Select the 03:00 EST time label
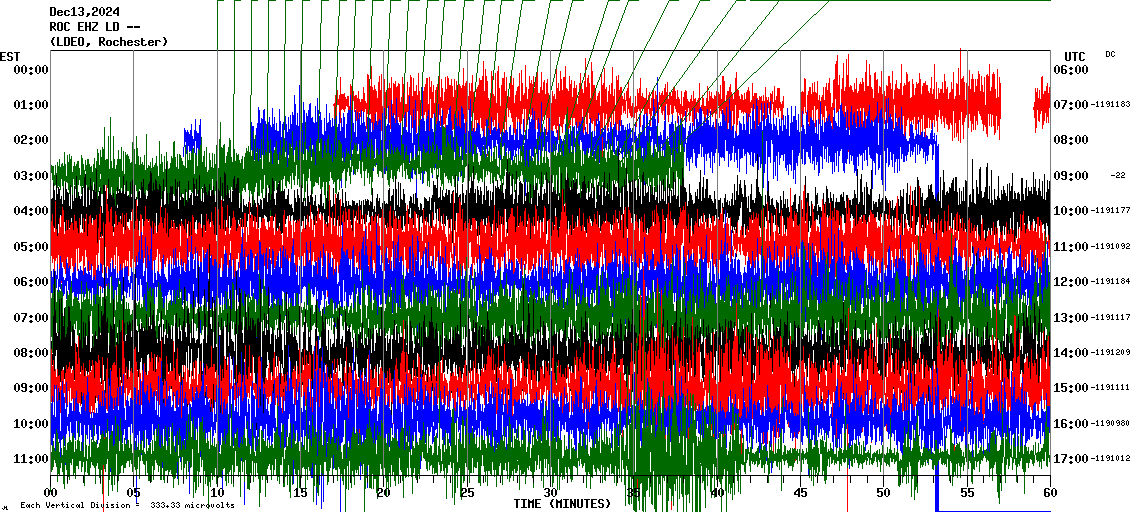Screen dimensions: 1130x519 tap(31, 176)
